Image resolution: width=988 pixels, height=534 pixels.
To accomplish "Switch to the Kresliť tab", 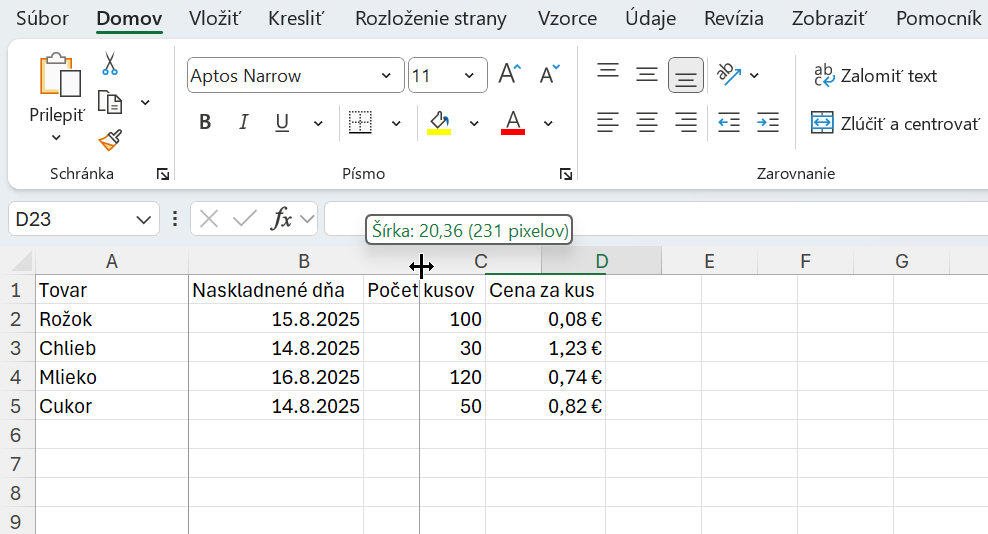I will [x=296, y=18].
